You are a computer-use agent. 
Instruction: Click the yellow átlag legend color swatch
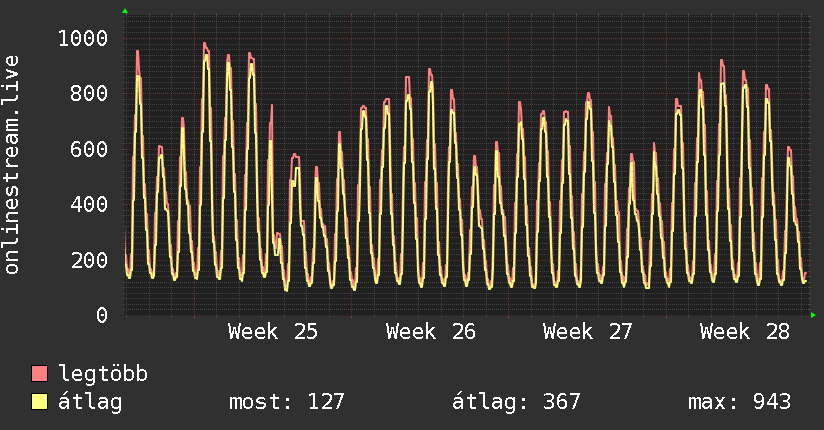[x=39, y=402]
